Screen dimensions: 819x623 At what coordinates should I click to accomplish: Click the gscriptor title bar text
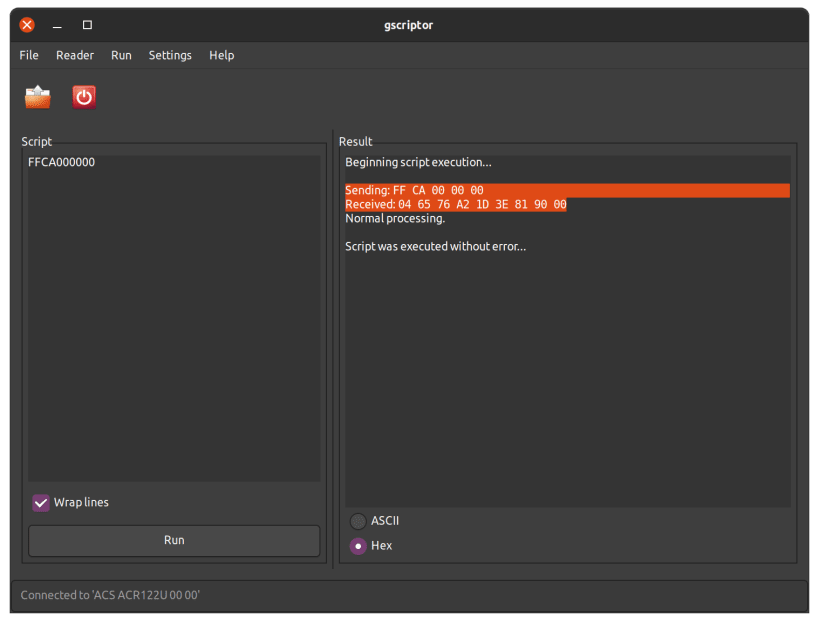coord(408,25)
